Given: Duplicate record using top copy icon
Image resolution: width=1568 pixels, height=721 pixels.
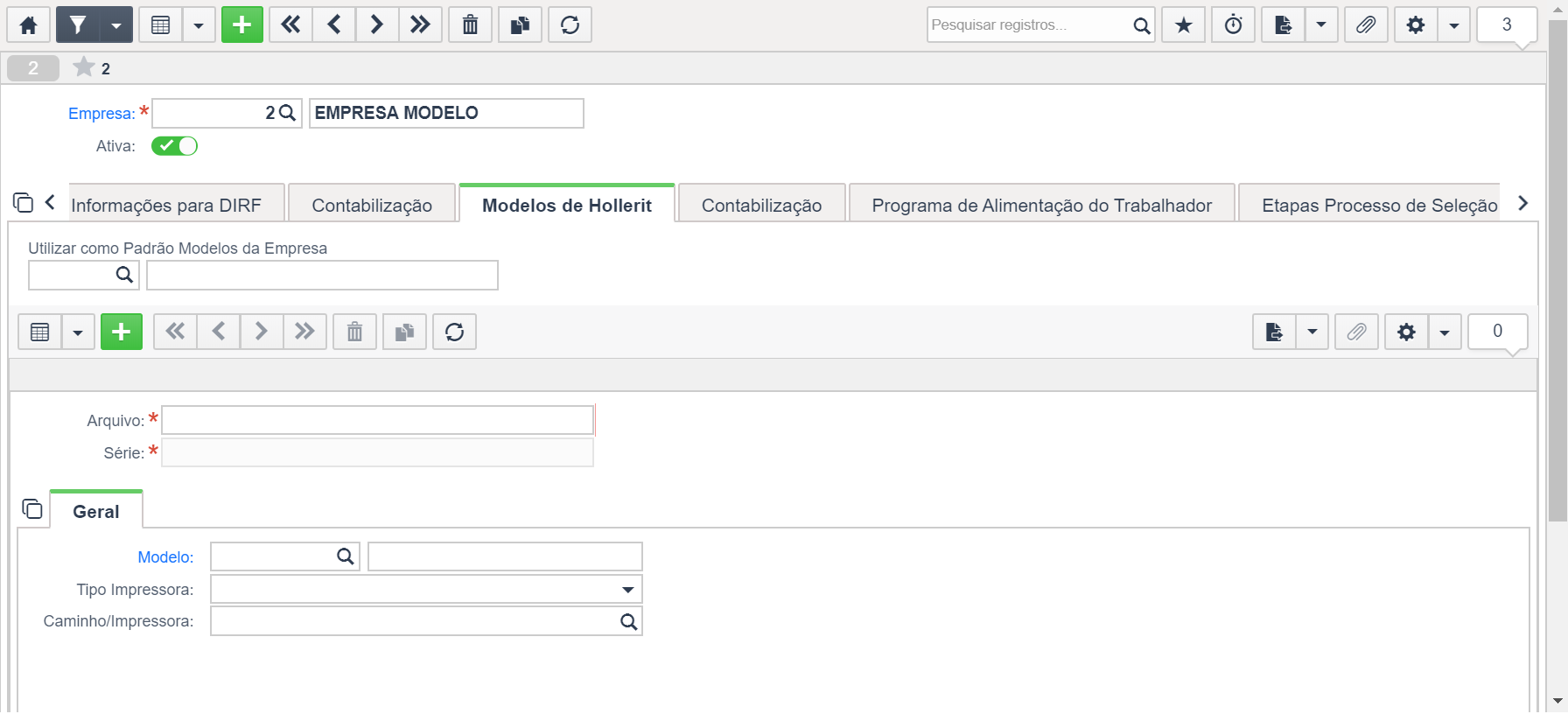Looking at the screenshot, I should point(520,24).
